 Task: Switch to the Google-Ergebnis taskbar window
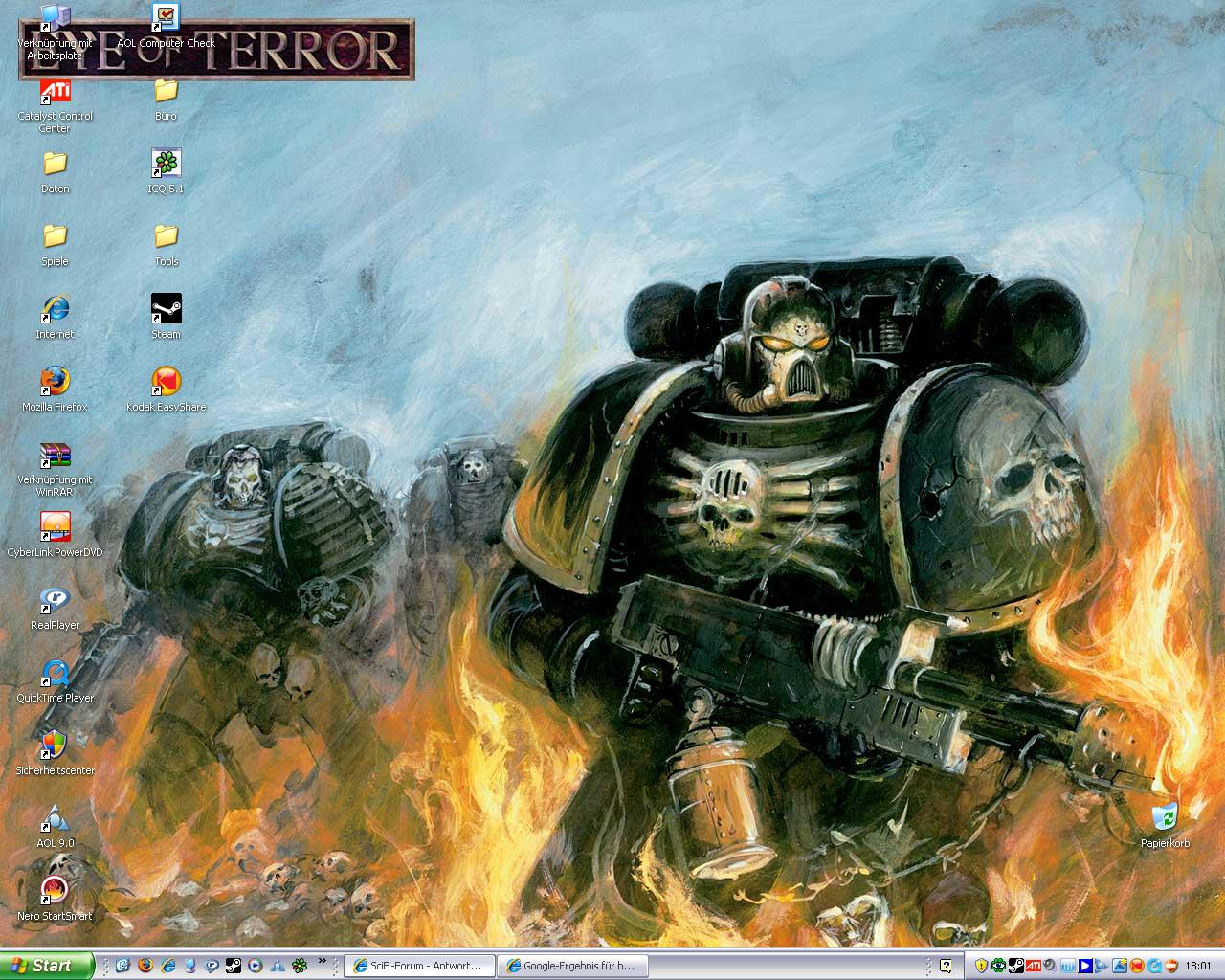click(573, 966)
